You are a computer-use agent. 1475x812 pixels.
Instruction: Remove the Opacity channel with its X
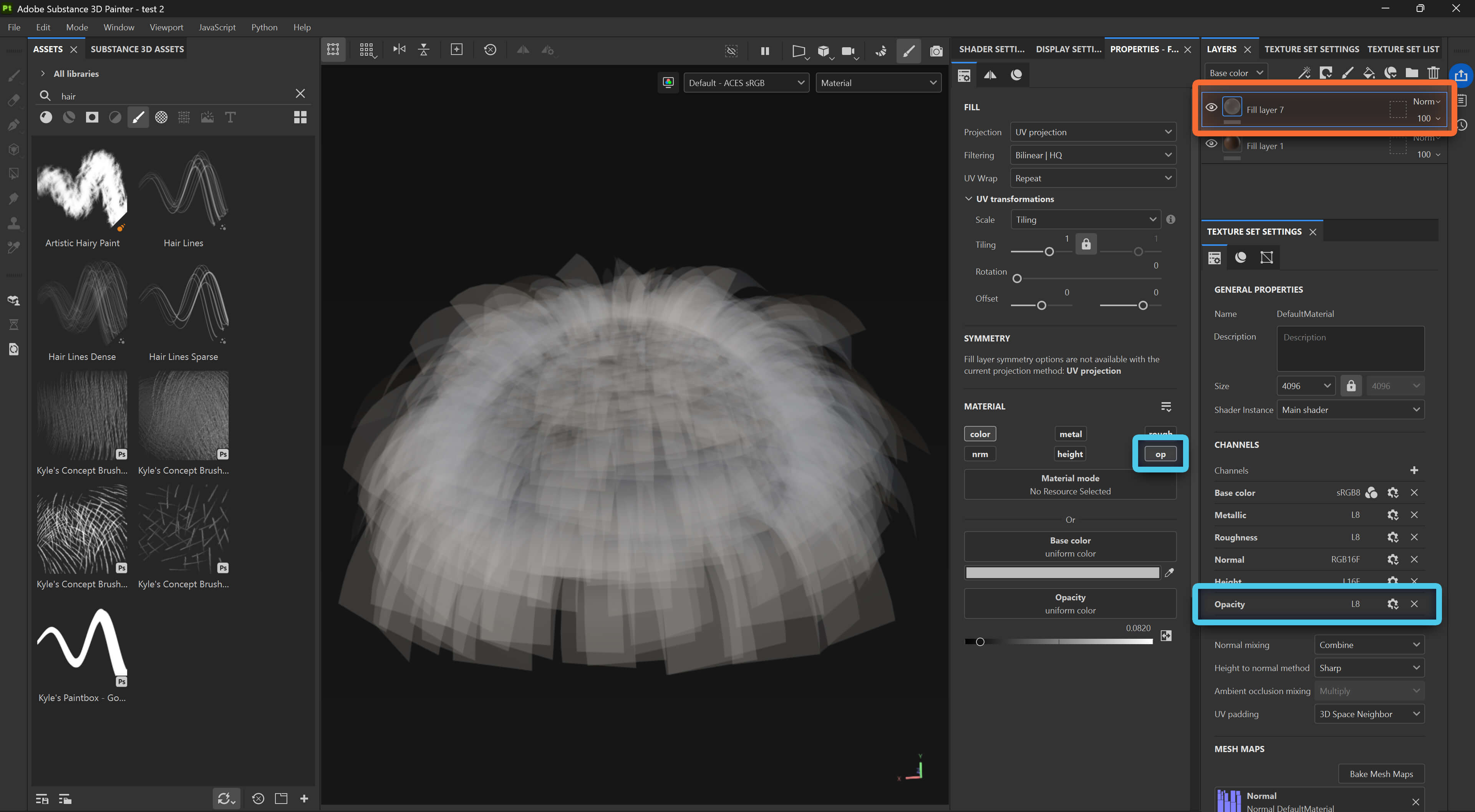(x=1414, y=603)
